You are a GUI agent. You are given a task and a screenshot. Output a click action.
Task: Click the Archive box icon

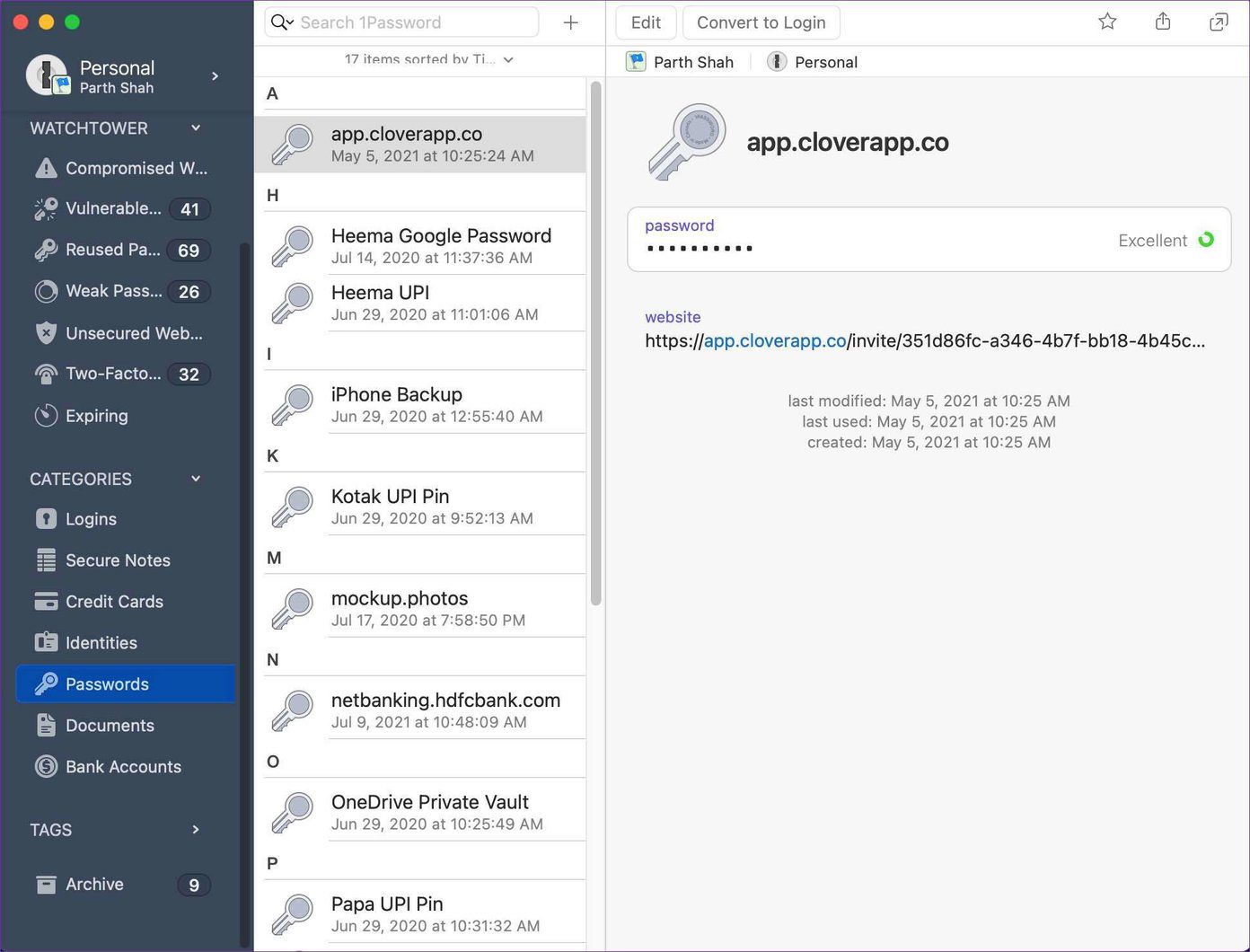tap(46, 885)
